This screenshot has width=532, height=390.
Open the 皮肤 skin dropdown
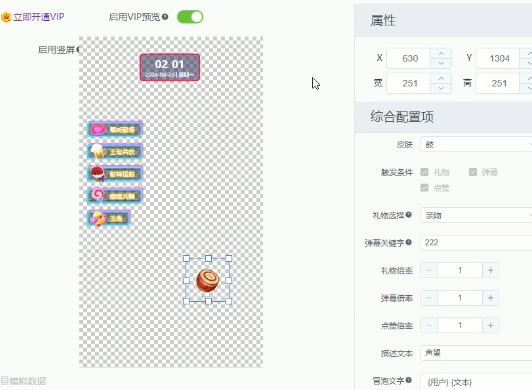(476, 145)
